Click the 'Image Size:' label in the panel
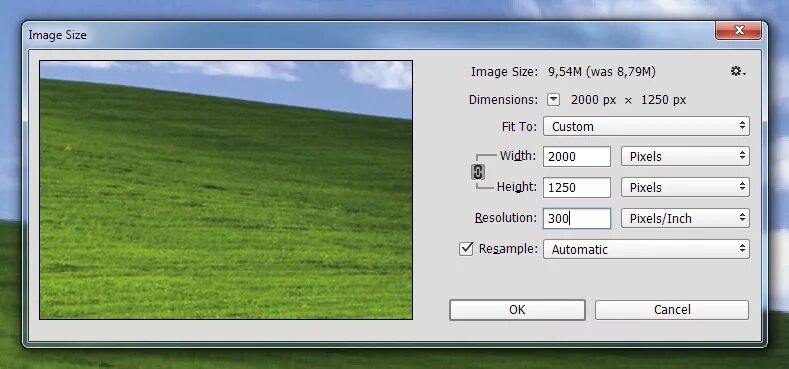789x369 pixels. pos(504,72)
